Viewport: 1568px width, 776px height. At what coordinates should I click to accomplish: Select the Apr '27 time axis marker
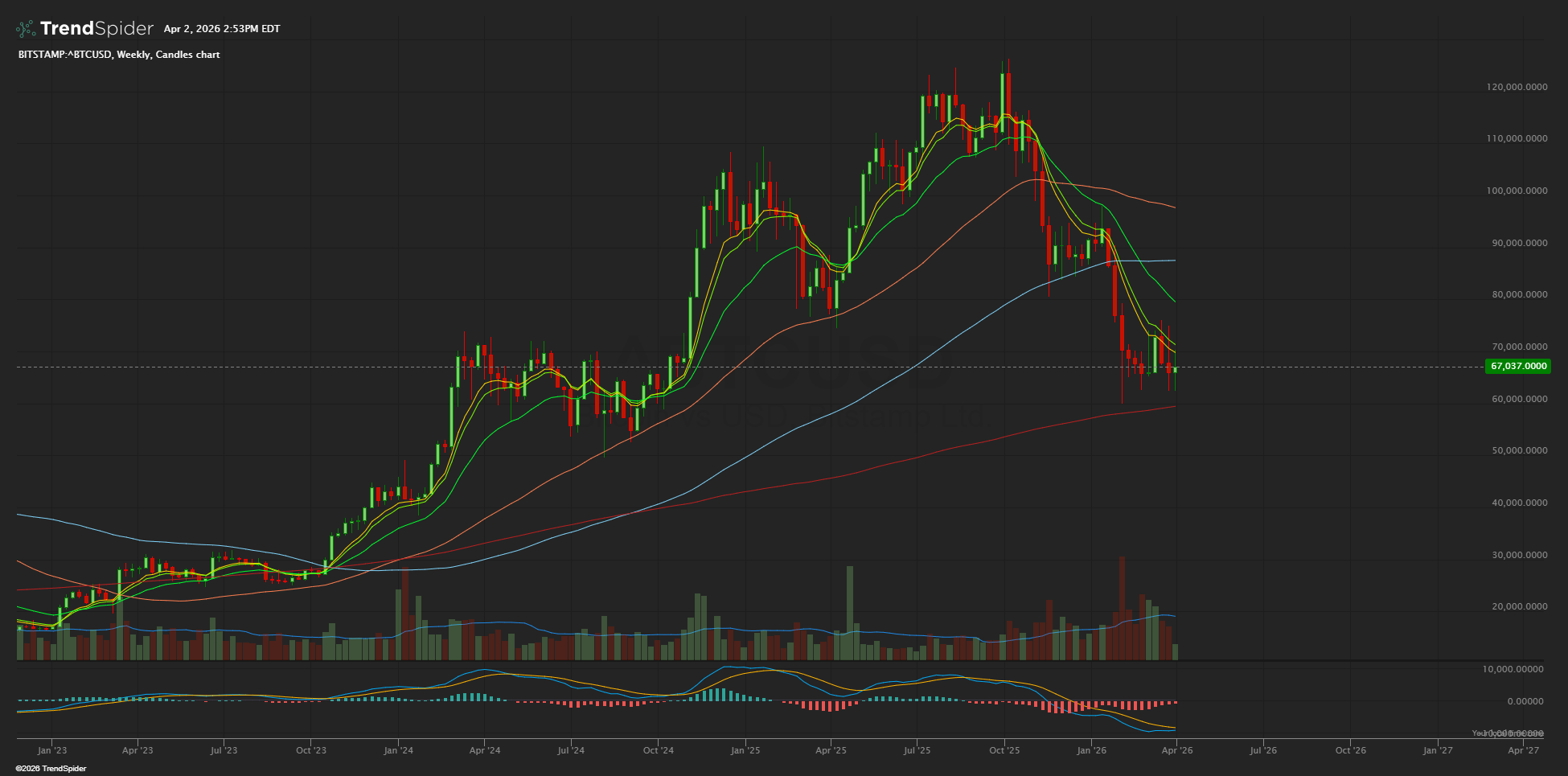1523,750
